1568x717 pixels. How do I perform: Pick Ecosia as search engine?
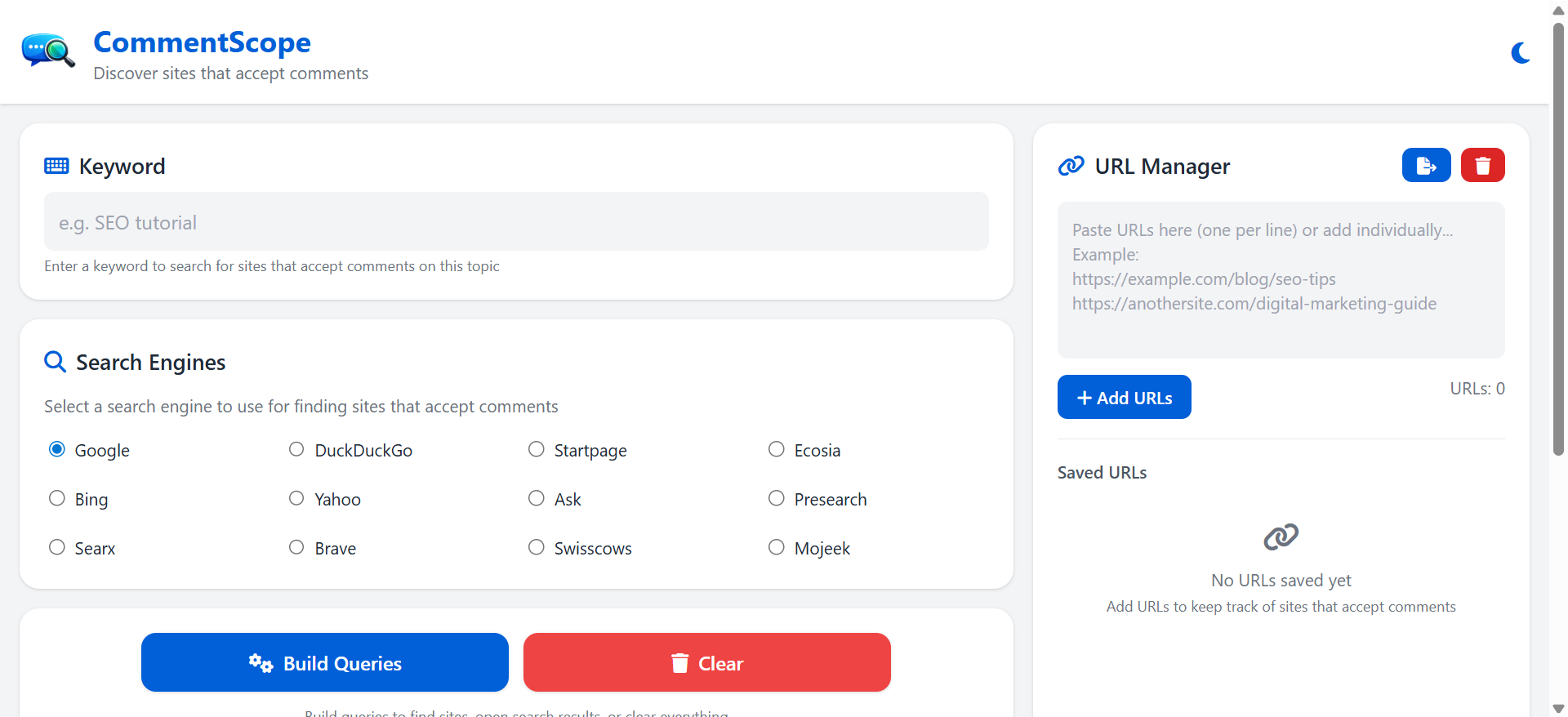[x=777, y=450]
